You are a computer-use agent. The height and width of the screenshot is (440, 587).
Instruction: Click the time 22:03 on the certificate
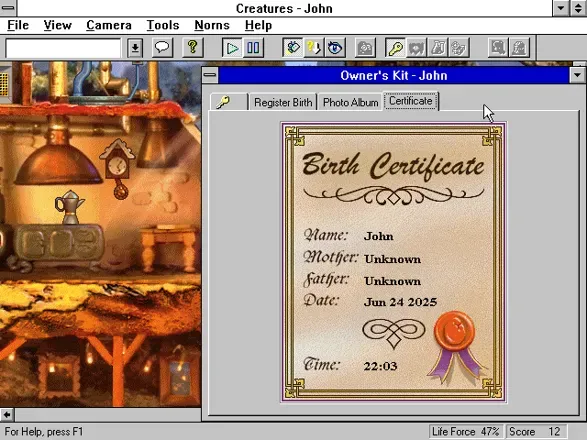point(380,366)
